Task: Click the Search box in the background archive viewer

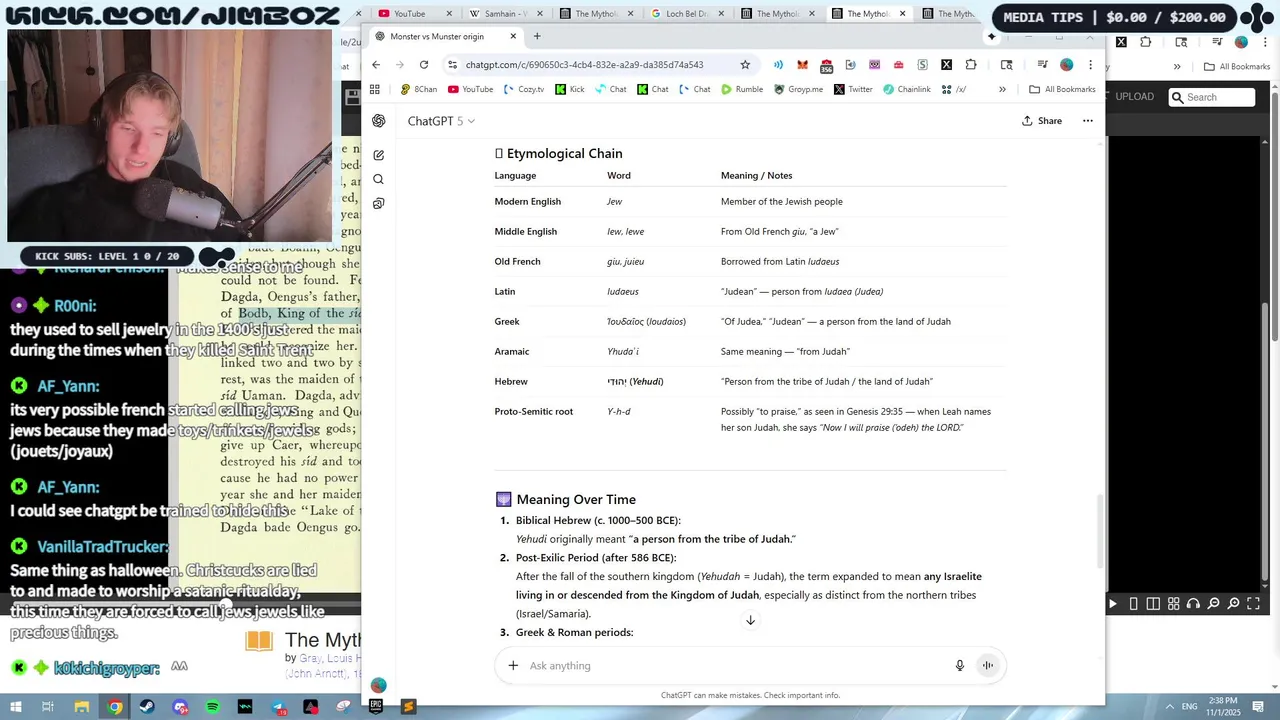Action: pyautogui.click(x=1212, y=97)
